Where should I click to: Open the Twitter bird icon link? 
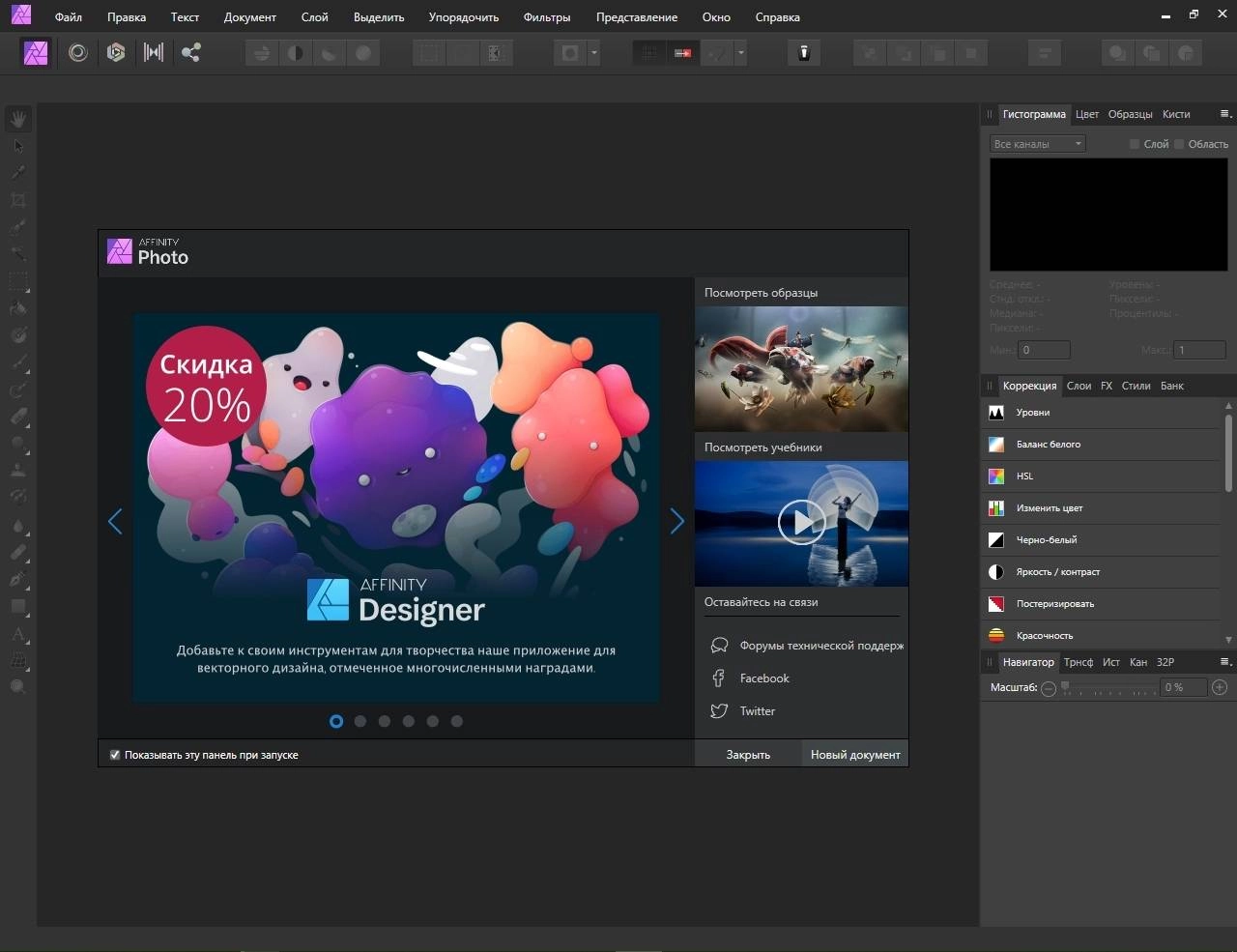(719, 711)
